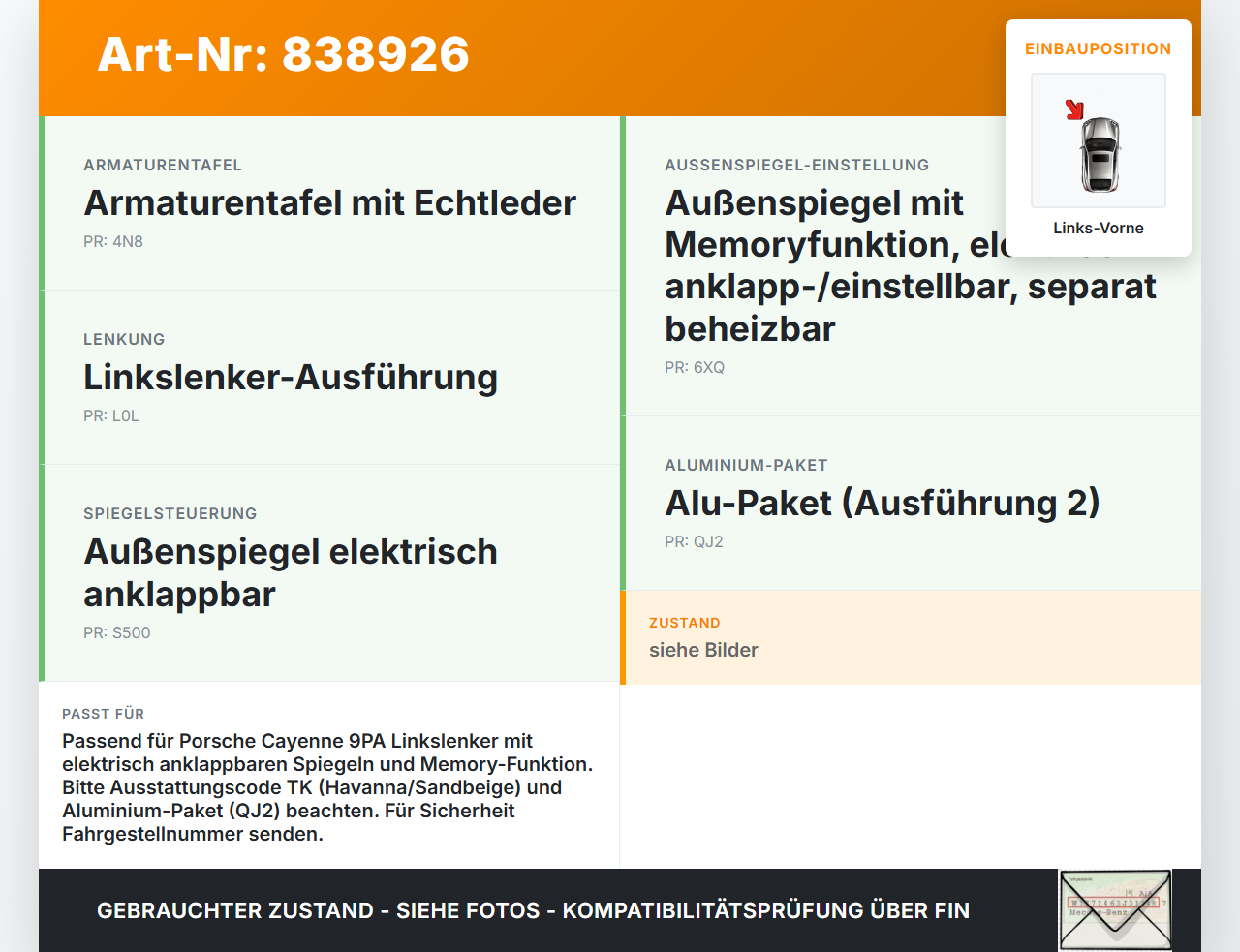This screenshot has width=1240, height=952.
Task: Click the red arrow on the car diagram
Action: [x=1074, y=109]
